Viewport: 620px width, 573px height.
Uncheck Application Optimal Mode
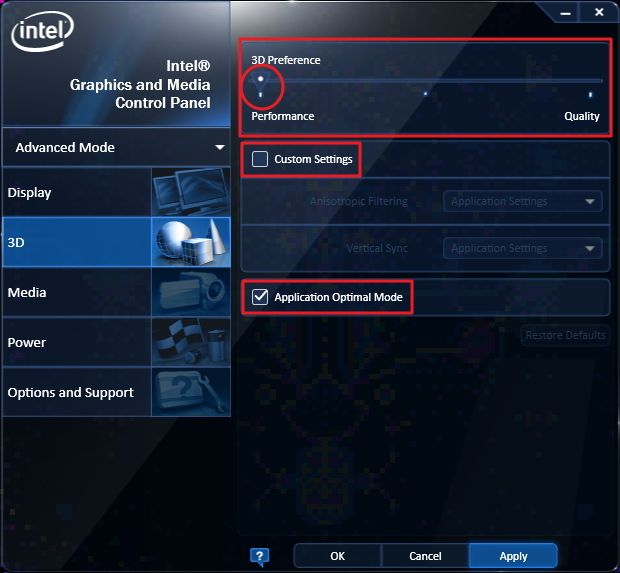(x=260, y=297)
